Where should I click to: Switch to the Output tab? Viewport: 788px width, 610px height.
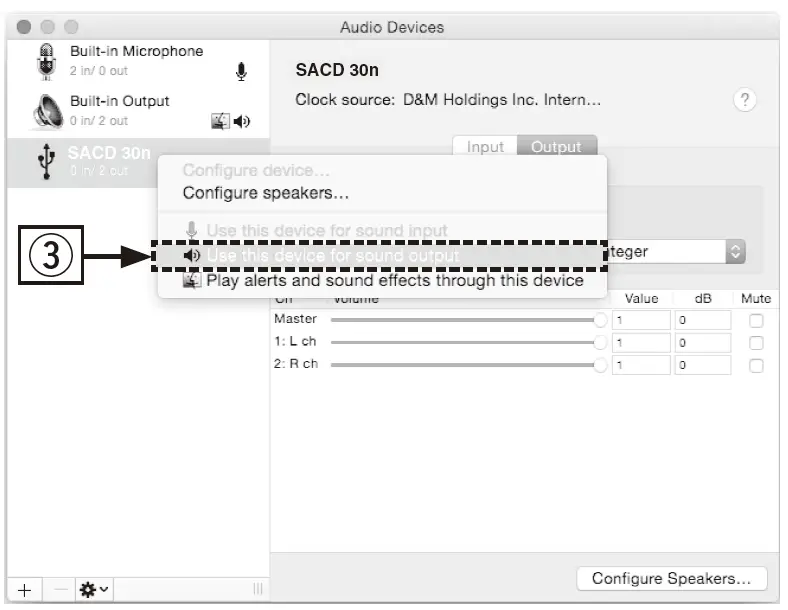click(x=556, y=146)
